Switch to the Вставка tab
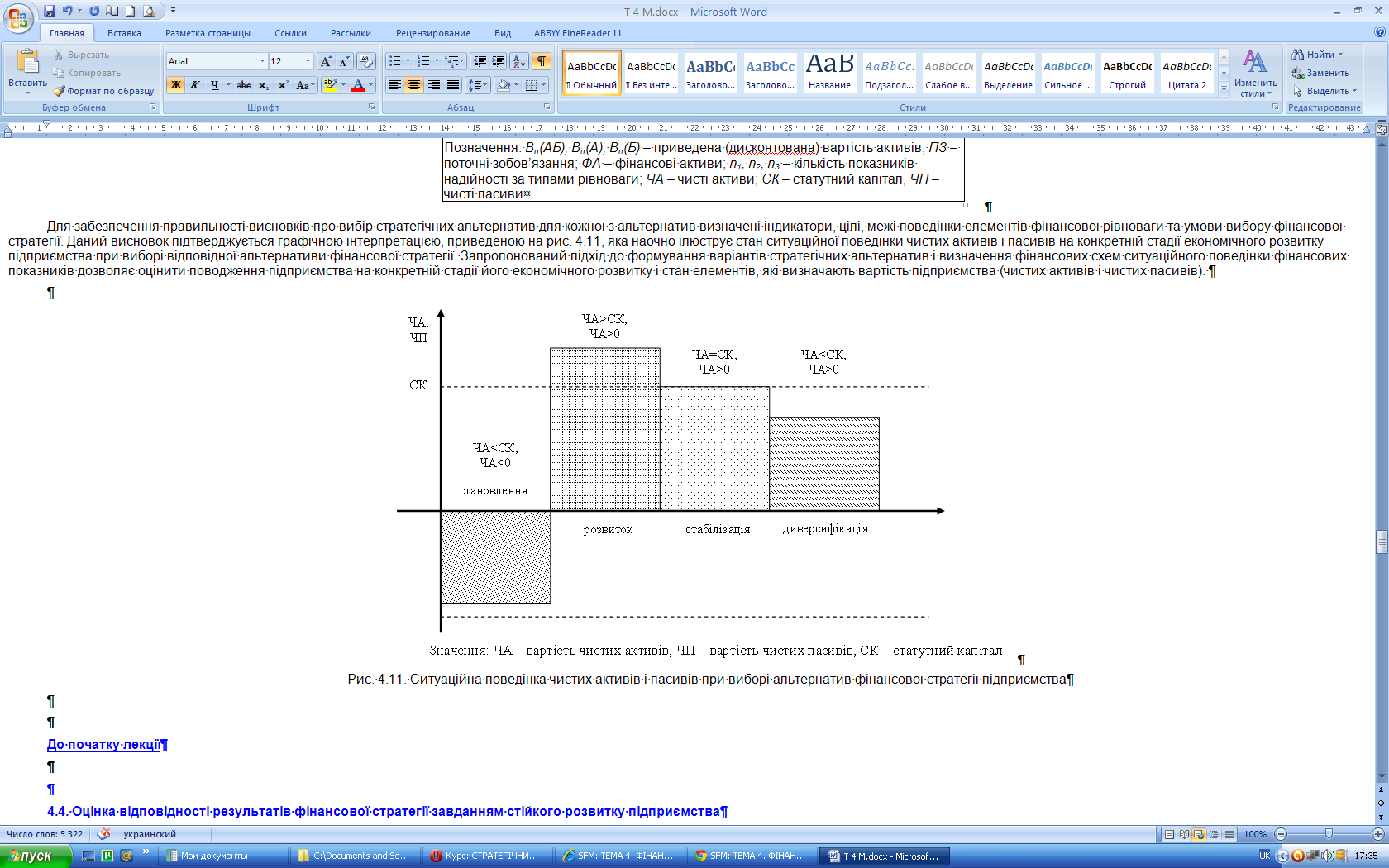Viewport: 1389px width, 868px height. tap(124, 33)
